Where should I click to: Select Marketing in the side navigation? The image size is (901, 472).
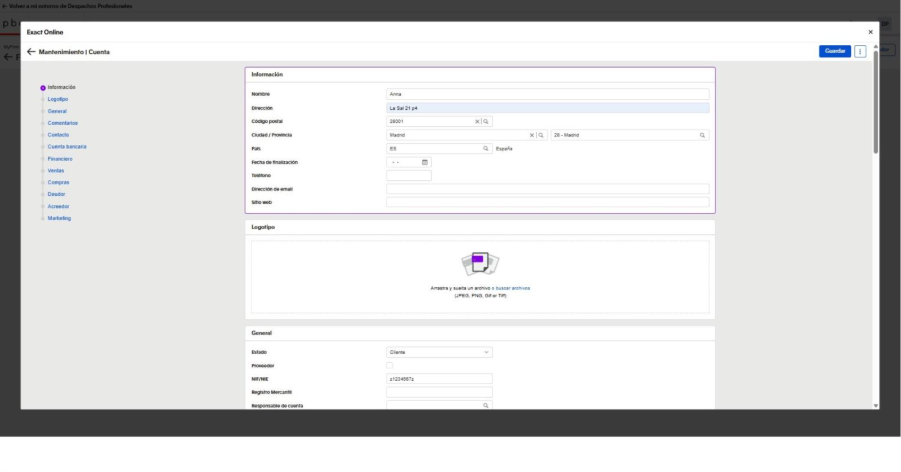[60, 218]
